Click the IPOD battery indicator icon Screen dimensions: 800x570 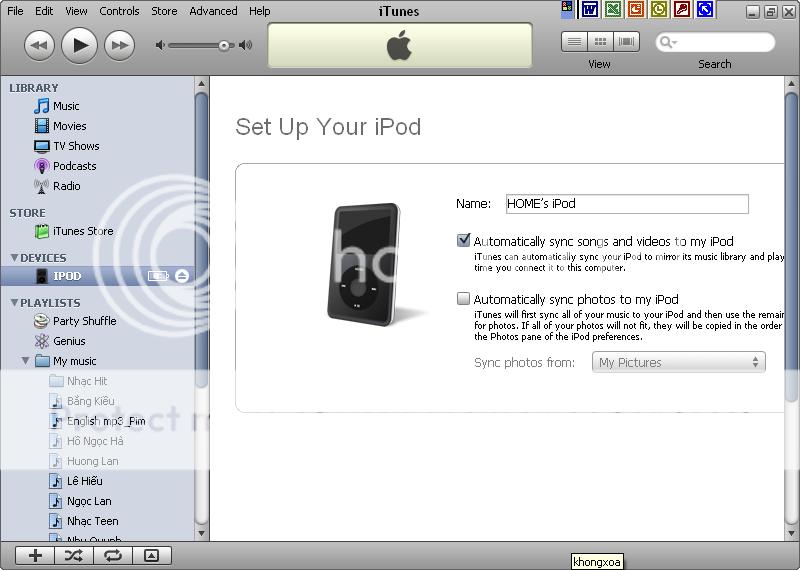[x=158, y=276]
